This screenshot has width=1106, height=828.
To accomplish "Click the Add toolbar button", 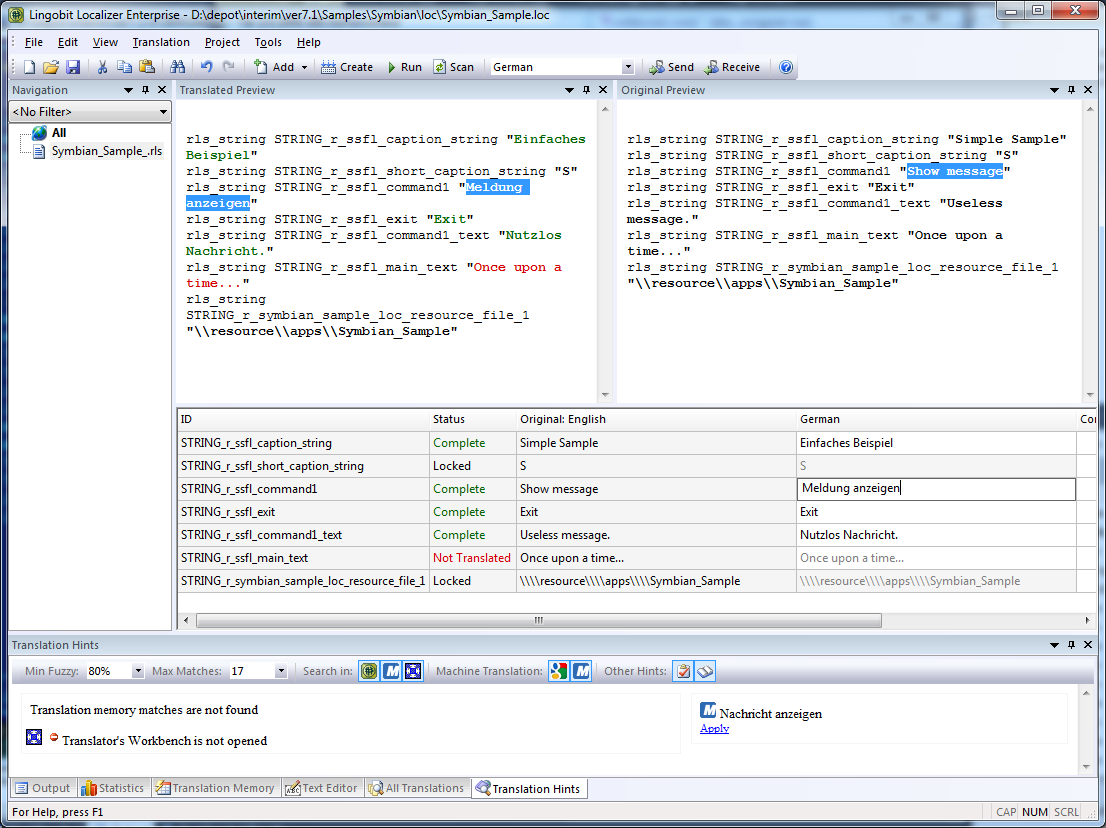I will click(x=274, y=67).
